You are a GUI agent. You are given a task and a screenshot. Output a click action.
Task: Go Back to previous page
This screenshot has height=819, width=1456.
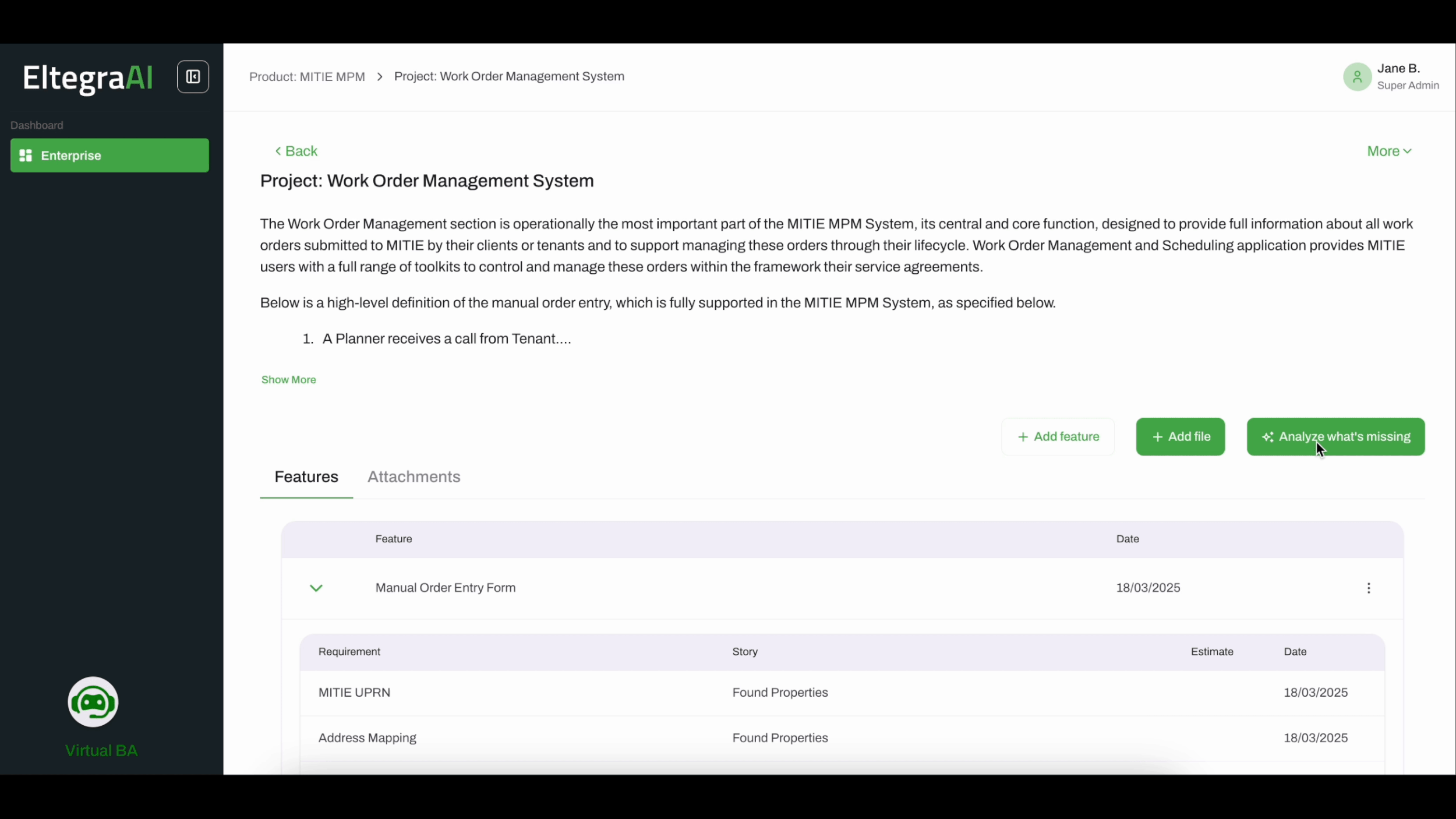tap(296, 151)
